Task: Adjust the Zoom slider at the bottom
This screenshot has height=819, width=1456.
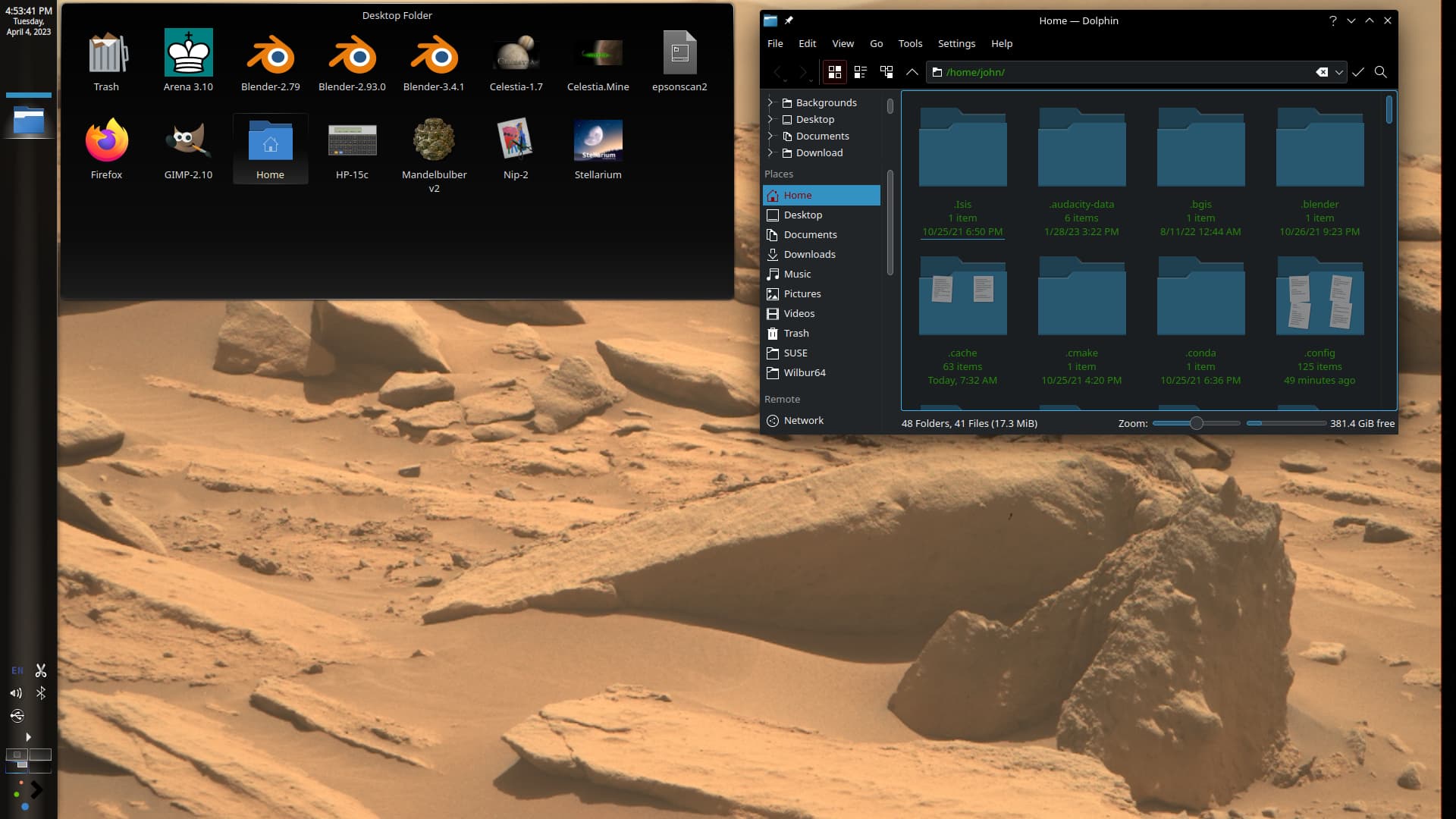Action: pyautogui.click(x=1197, y=423)
